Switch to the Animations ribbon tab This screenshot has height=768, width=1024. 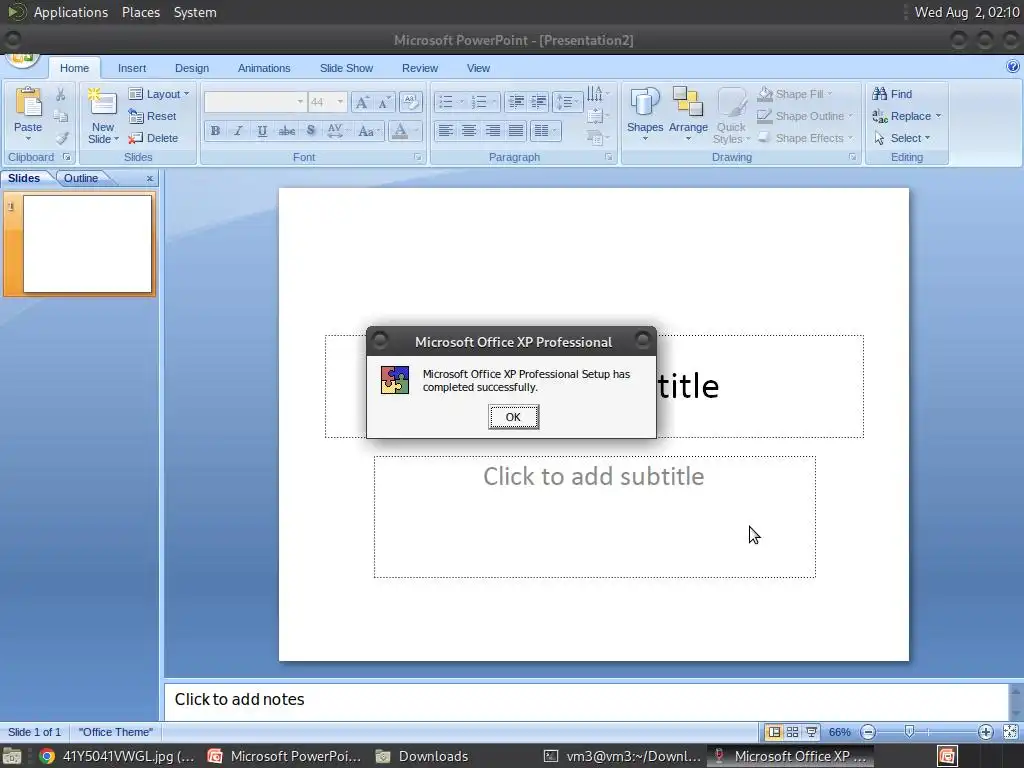[x=264, y=68]
